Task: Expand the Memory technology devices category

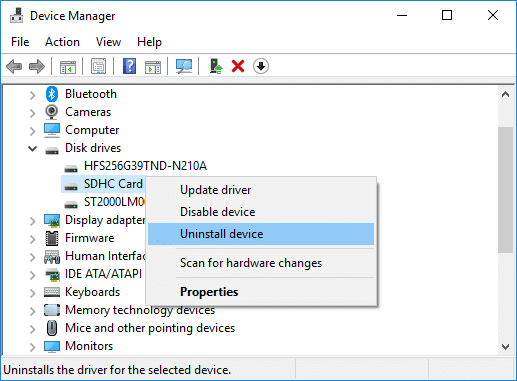Action: point(32,311)
